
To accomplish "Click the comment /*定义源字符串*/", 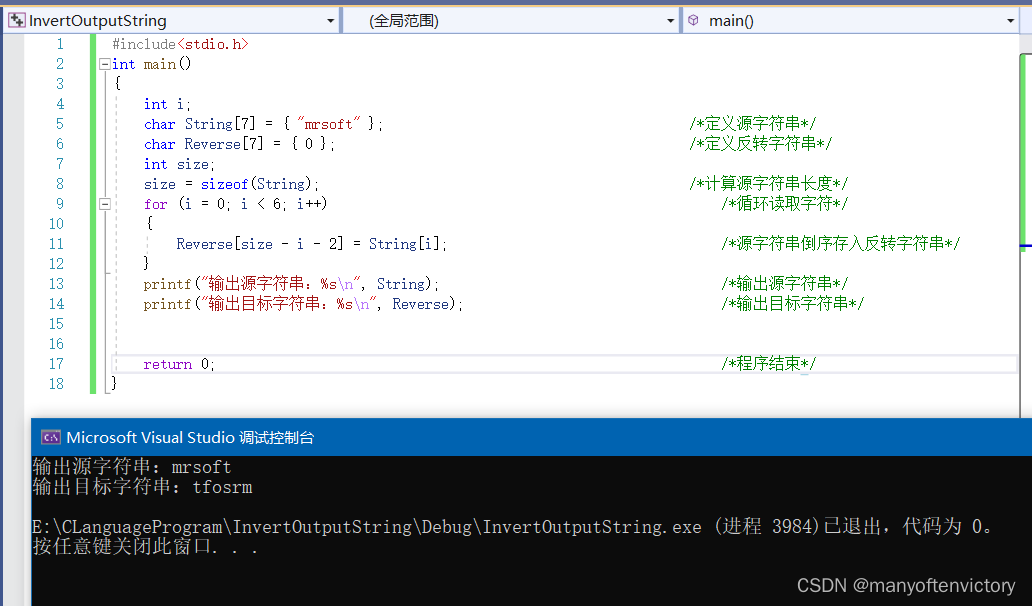I will (x=753, y=124).
